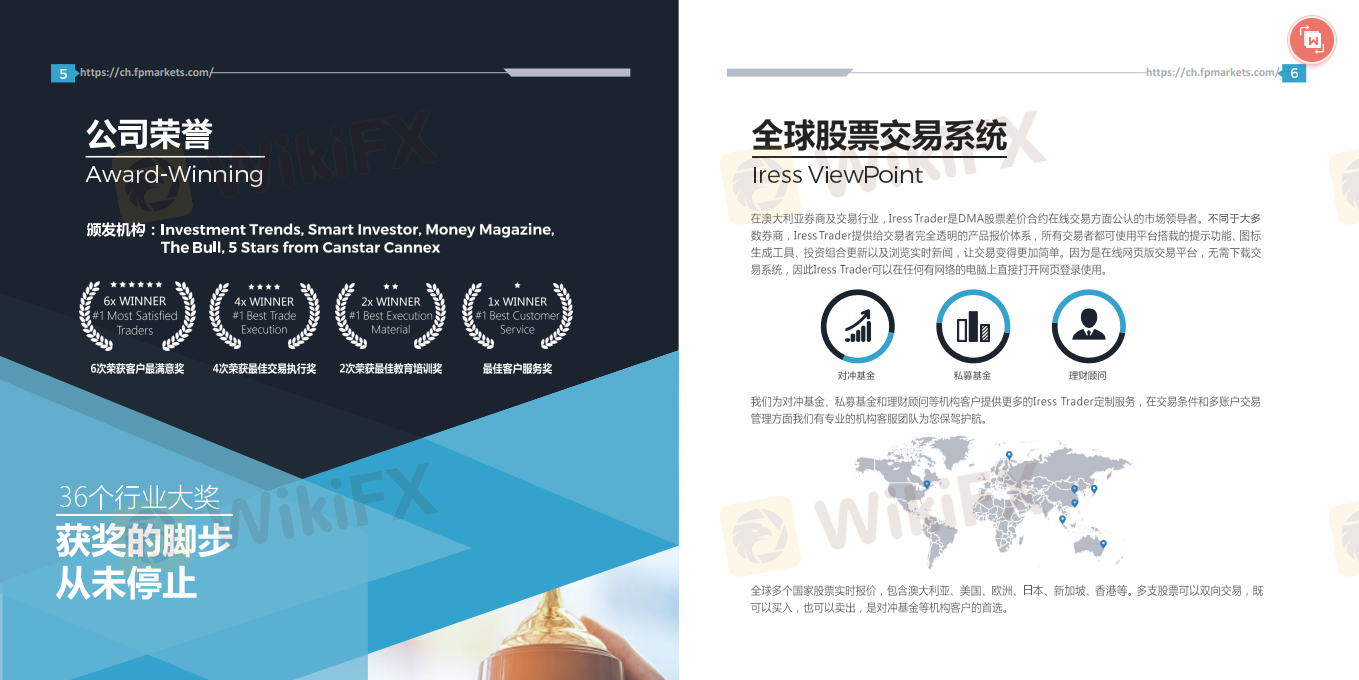Click the Australia location pin on map
Viewport: 1359px width, 680px height.
[x=1104, y=545]
